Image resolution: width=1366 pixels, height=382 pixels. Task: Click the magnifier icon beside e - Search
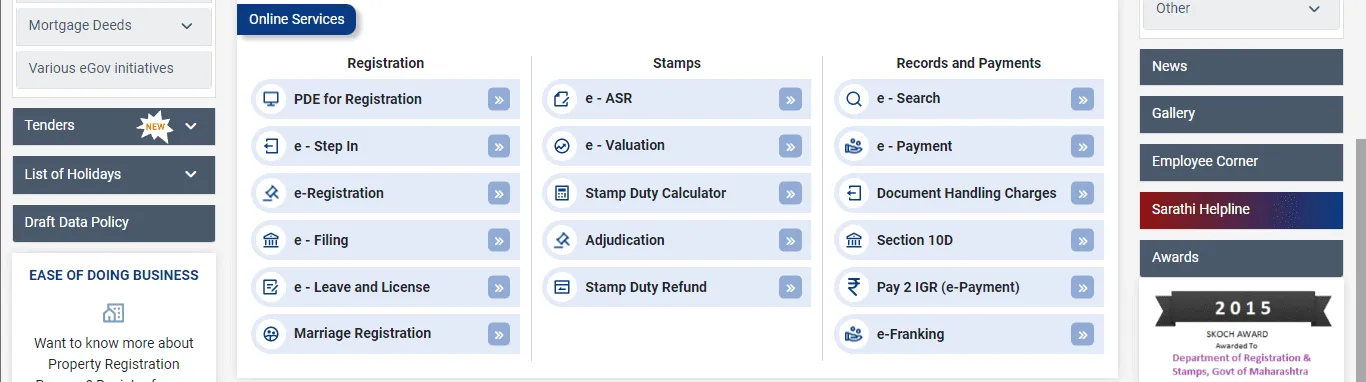(x=853, y=99)
